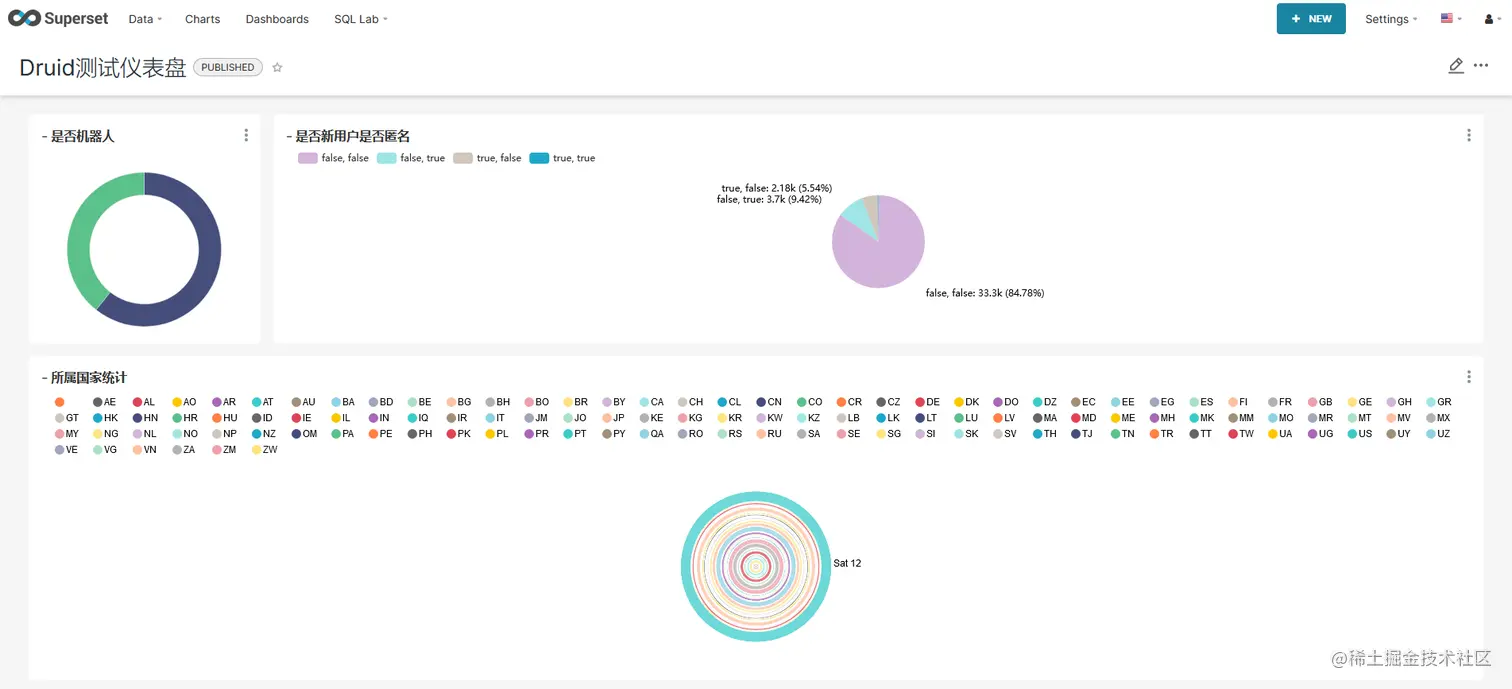Click the Druid测试仪表盘 dashboard title
Viewport: 1512px width, 689px height.
point(103,67)
